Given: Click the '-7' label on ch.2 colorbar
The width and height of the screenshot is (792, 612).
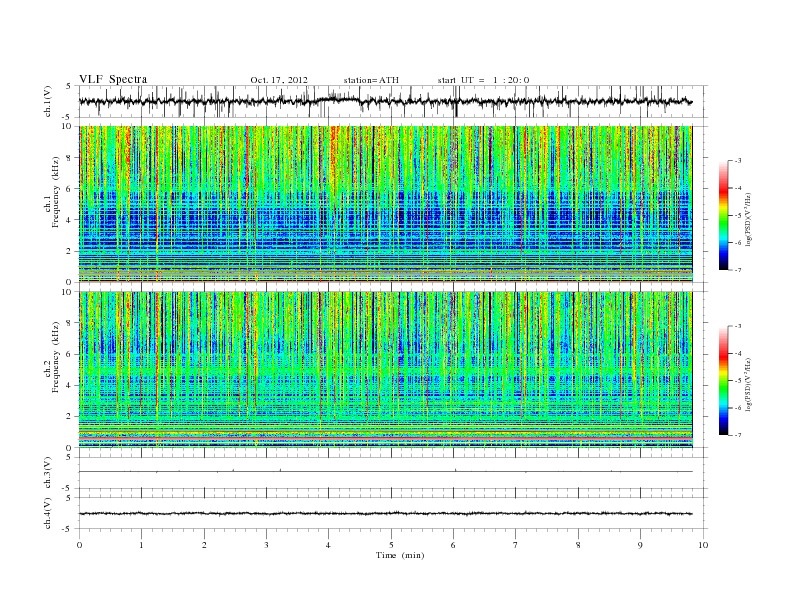Looking at the screenshot, I should pos(738,435).
